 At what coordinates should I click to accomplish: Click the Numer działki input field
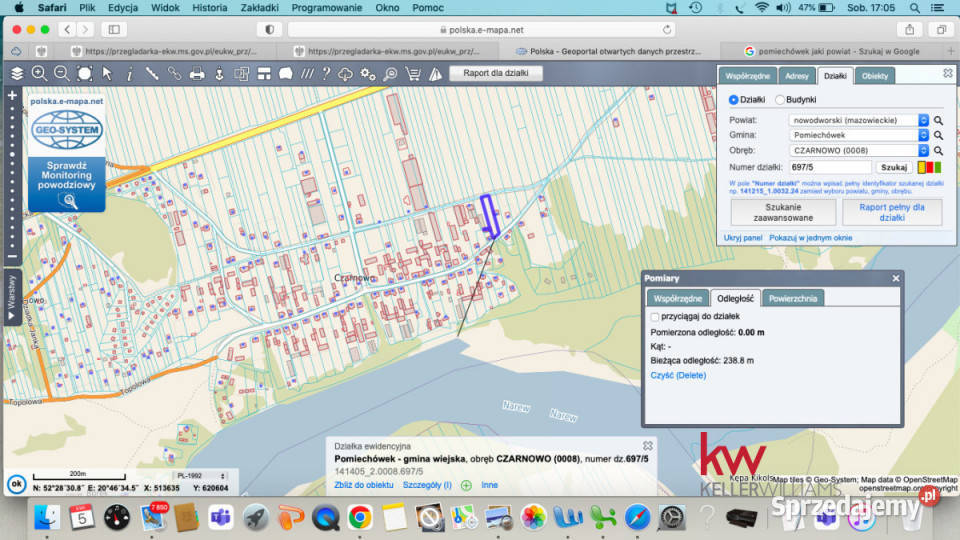pyautogui.click(x=829, y=167)
